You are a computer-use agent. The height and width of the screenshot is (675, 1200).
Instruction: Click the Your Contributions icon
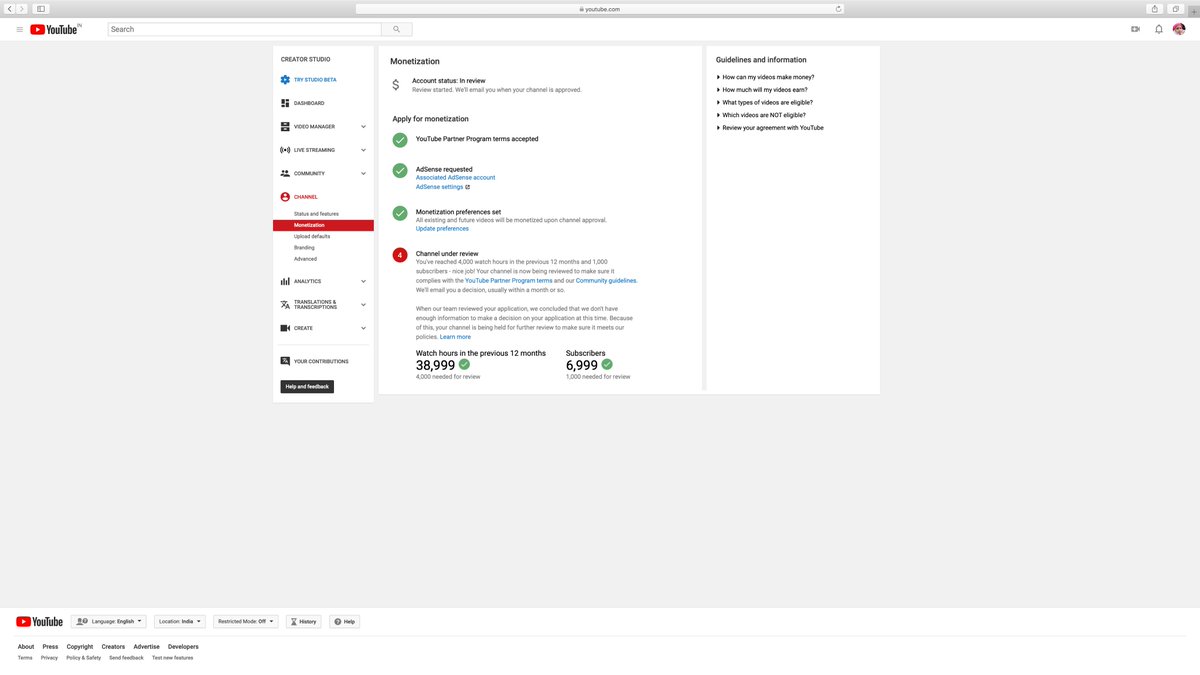[x=285, y=361]
